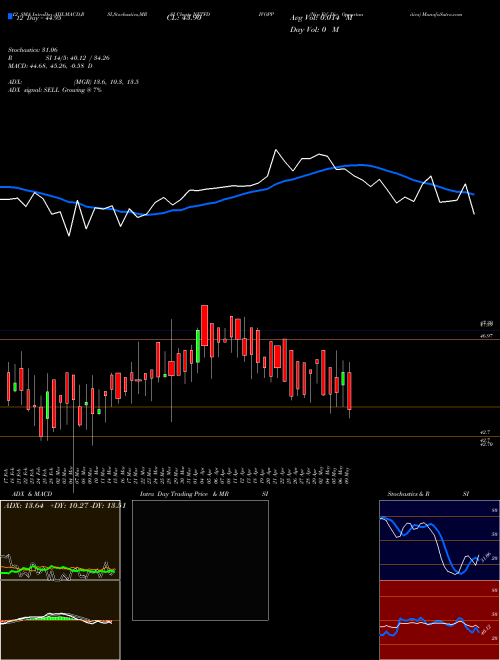Click the 46.97 price level label
The image size is (500, 660).
point(486,335)
